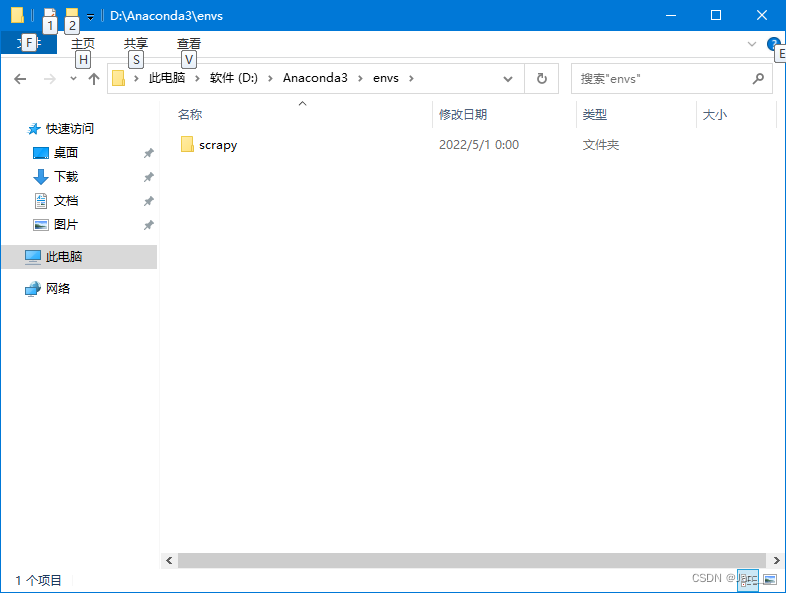786x593 pixels.
Task: Click the 桌面 desktop icon
Action: (x=41, y=153)
